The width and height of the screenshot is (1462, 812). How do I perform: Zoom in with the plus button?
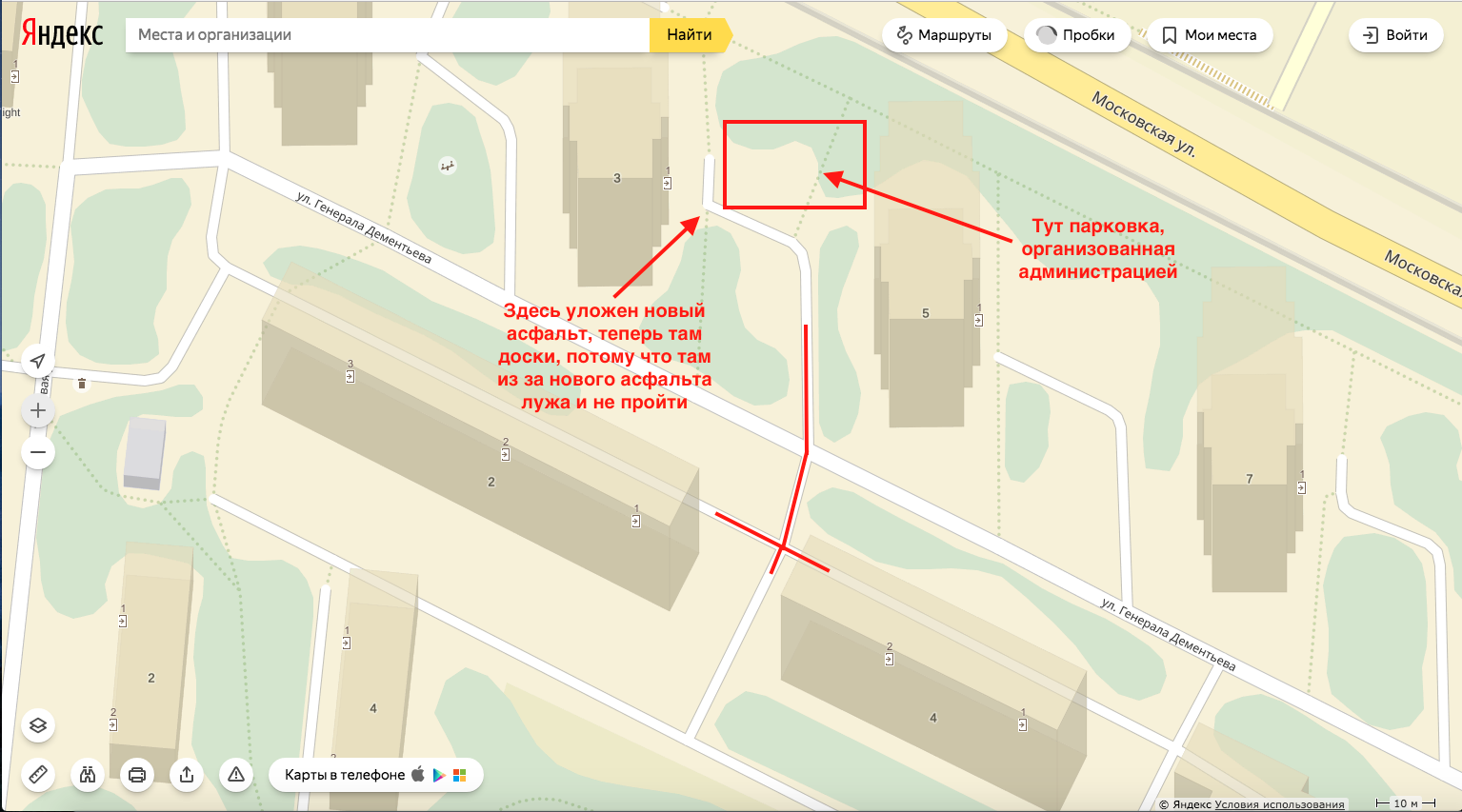click(x=38, y=411)
